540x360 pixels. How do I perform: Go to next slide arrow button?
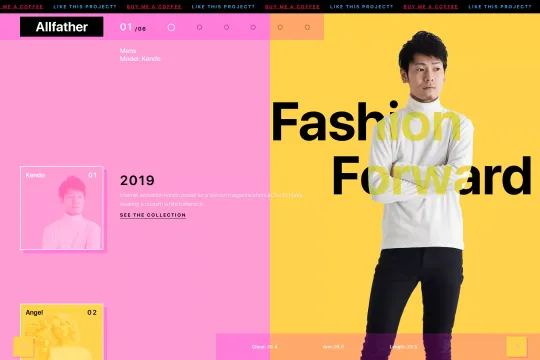pos(517,347)
